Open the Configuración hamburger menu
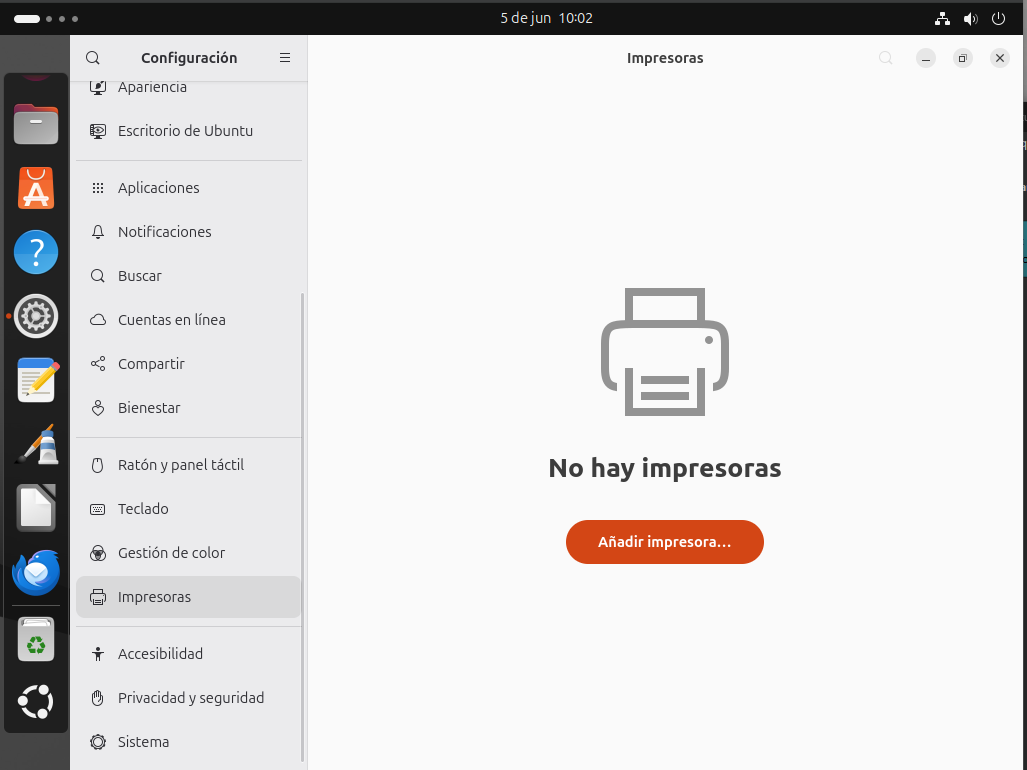This screenshot has width=1027, height=770. (284, 58)
